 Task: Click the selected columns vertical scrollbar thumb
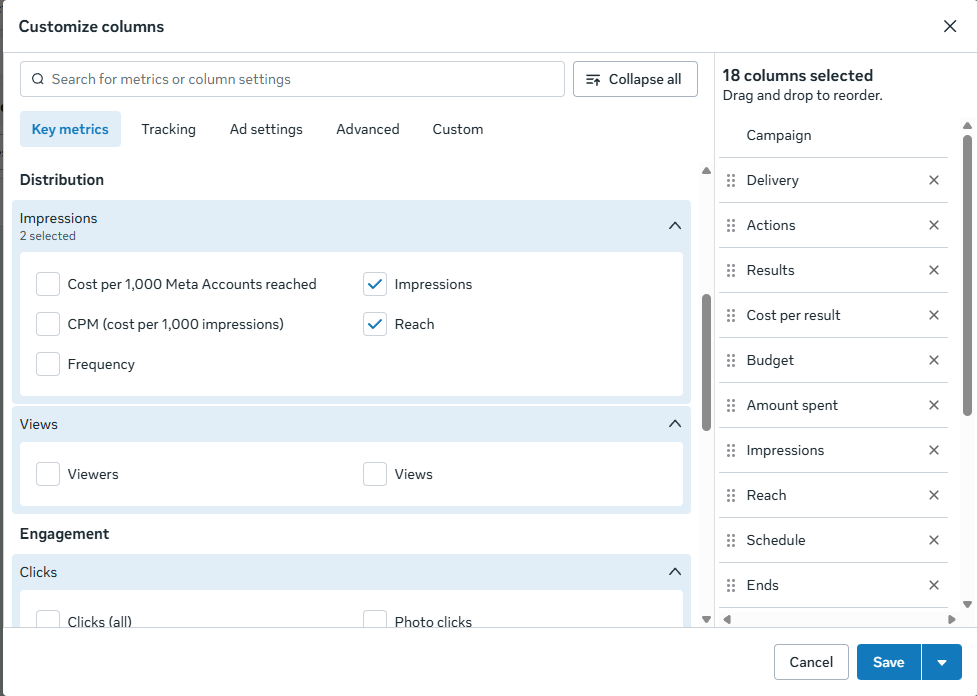coord(967,275)
